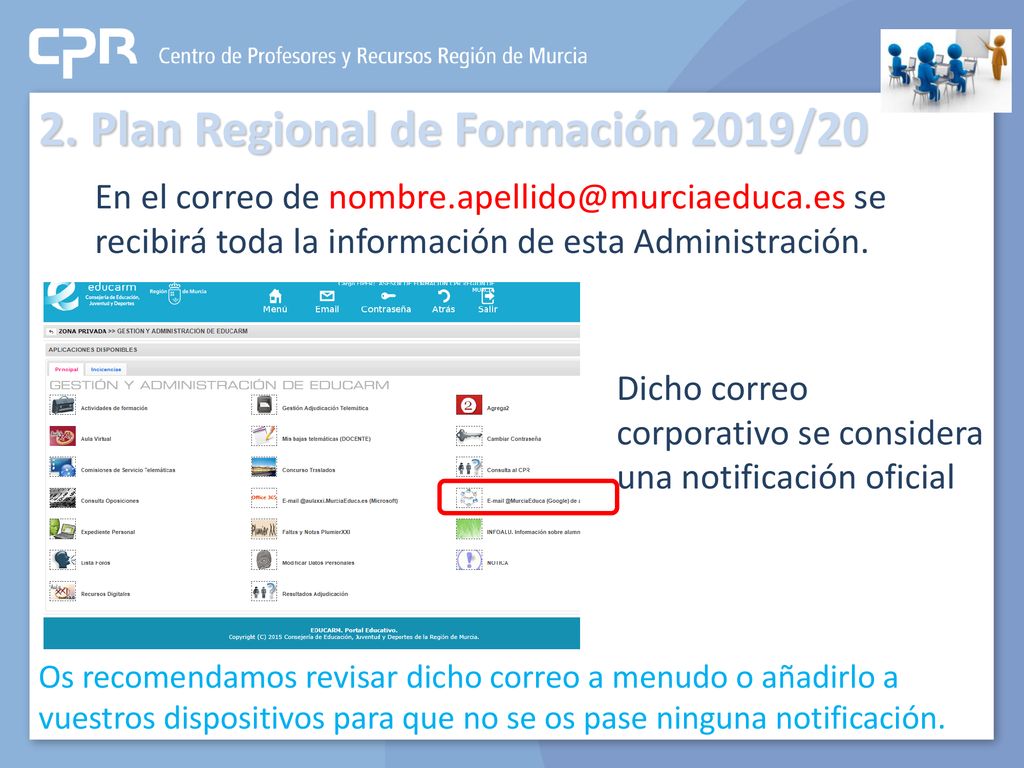This screenshot has width=1024, height=768.
Task: Click the Consulta al CPR icon
Action: point(469,468)
